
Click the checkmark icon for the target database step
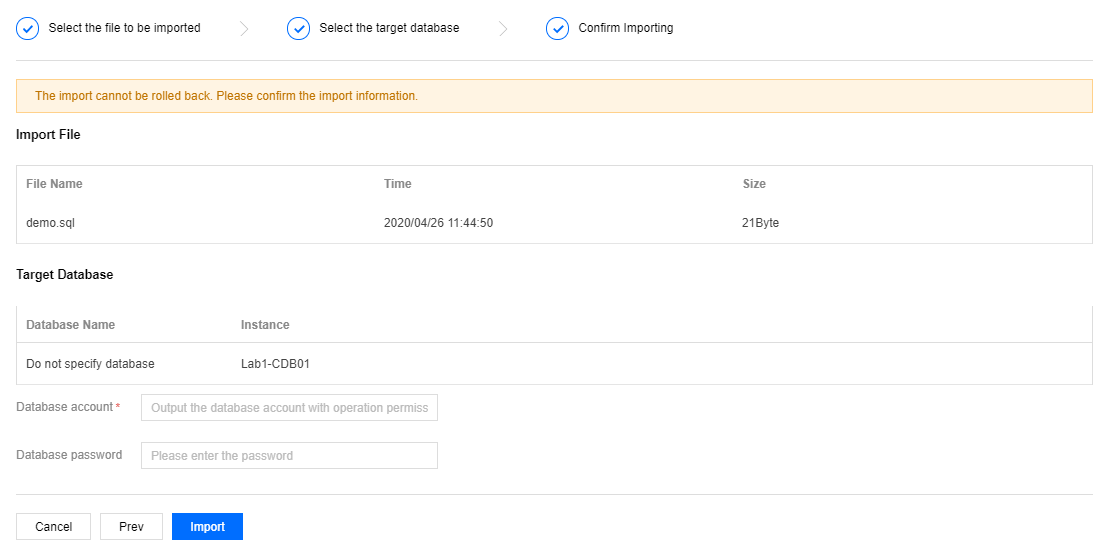(x=298, y=29)
